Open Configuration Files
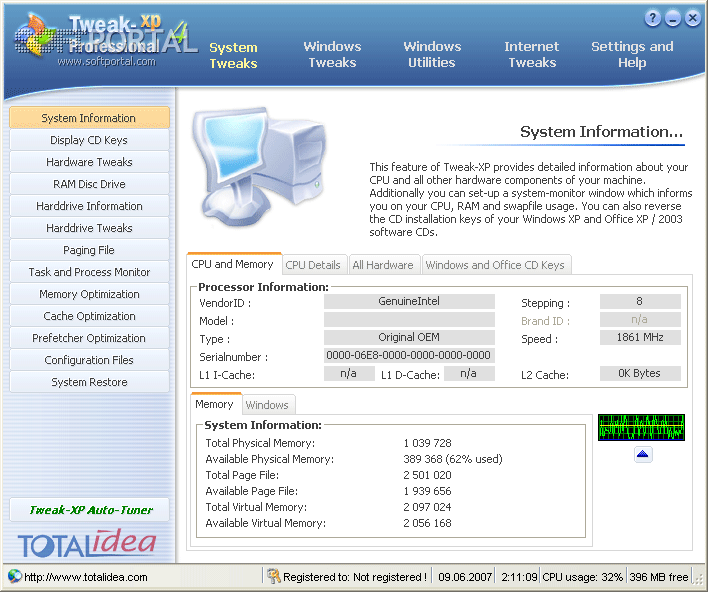Image resolution: width=708 pixels, height=592 pixels. click(x=89, y=360)
